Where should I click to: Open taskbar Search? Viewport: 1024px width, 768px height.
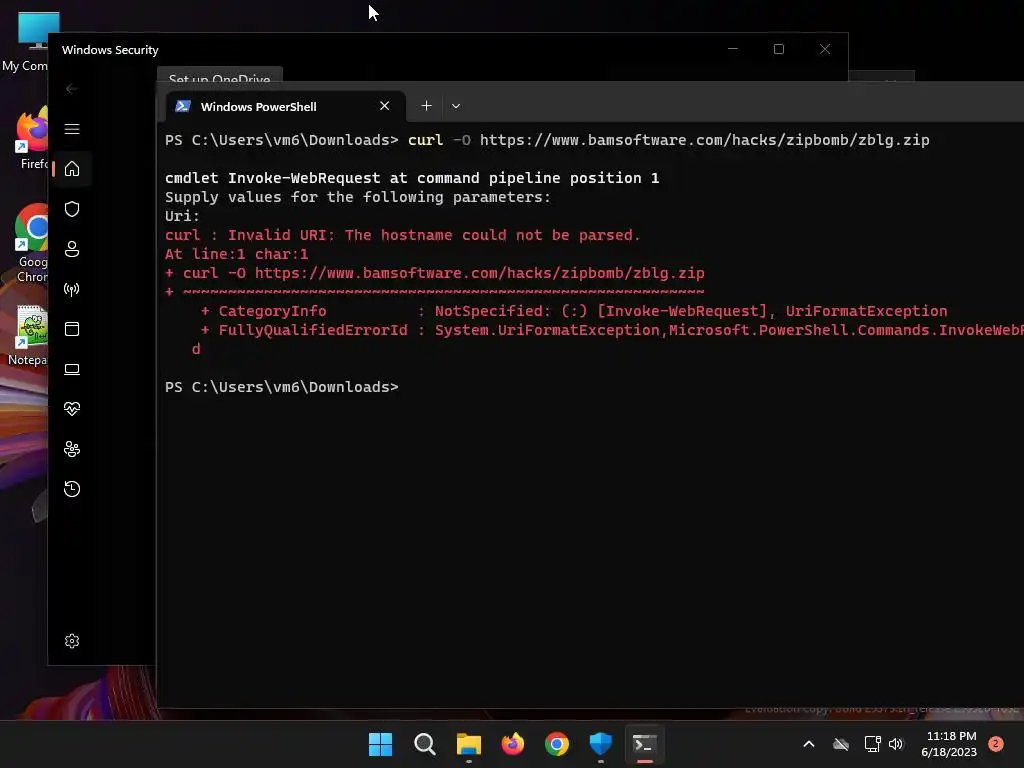424,744
